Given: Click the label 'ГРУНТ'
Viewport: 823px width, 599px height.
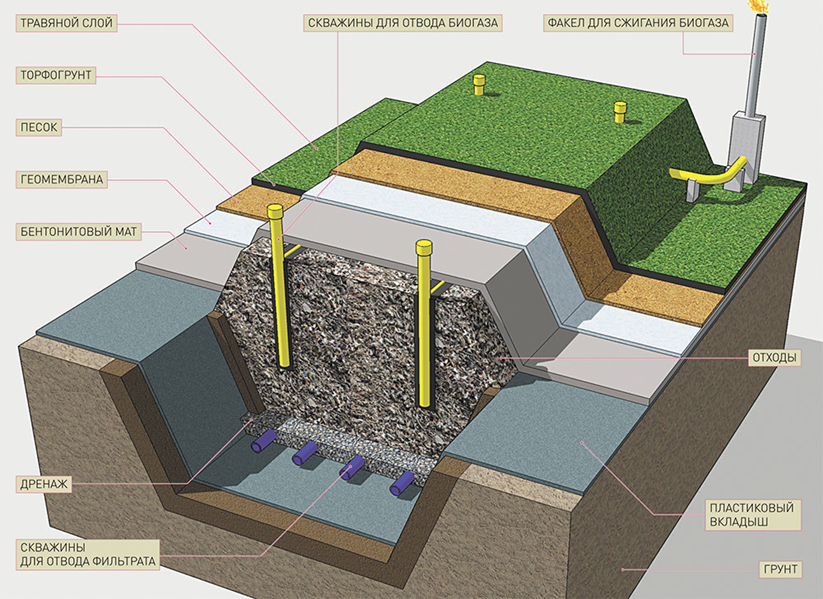Looking at the screenshot, I should [780, 569].
